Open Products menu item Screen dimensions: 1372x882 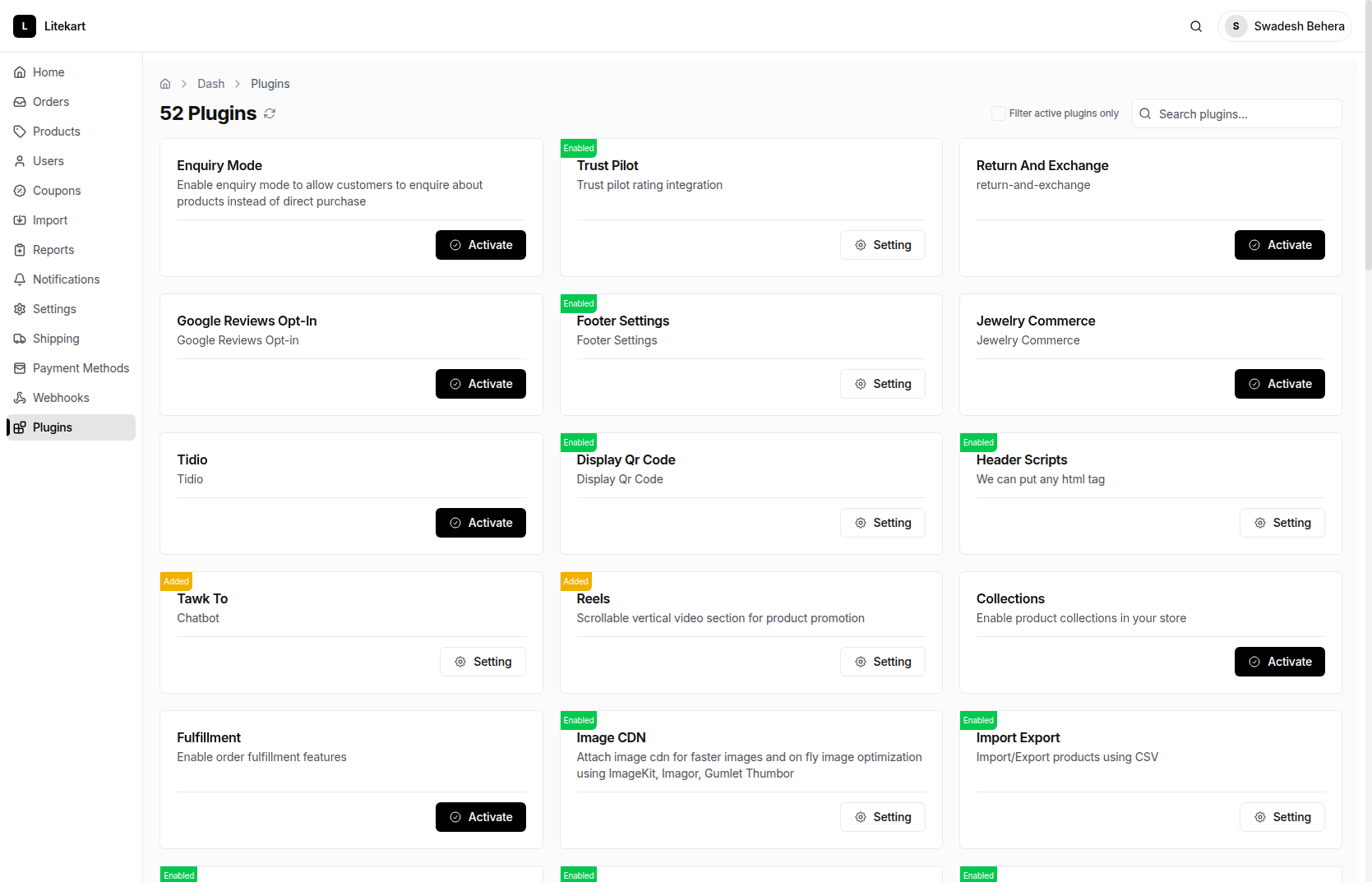tap(71, 132)
